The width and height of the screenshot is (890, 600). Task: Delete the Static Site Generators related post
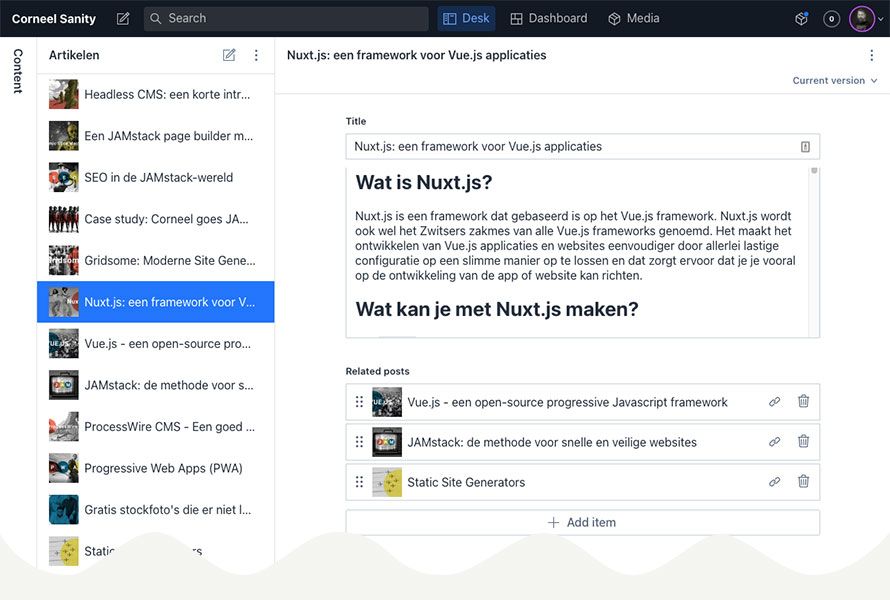[803, 481]
